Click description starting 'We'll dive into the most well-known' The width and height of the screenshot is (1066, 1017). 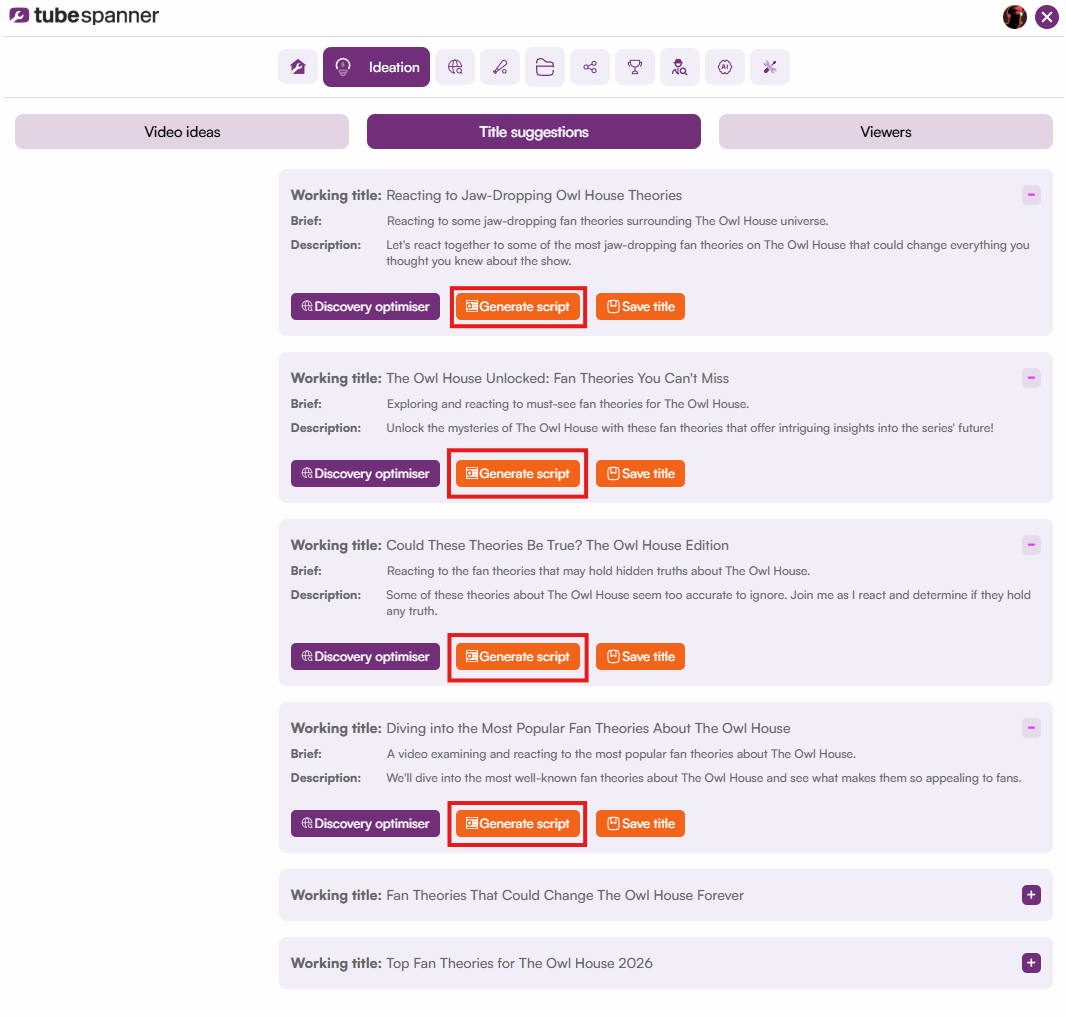pos(704,778)
